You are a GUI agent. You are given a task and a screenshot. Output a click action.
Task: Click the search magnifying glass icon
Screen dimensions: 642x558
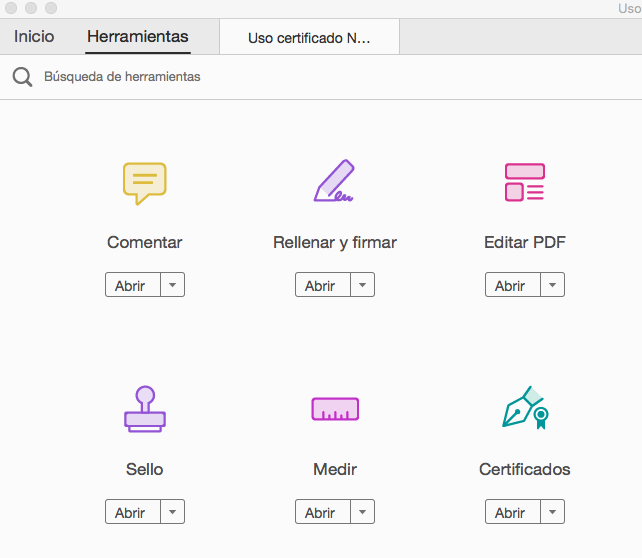tap(22, 77)
